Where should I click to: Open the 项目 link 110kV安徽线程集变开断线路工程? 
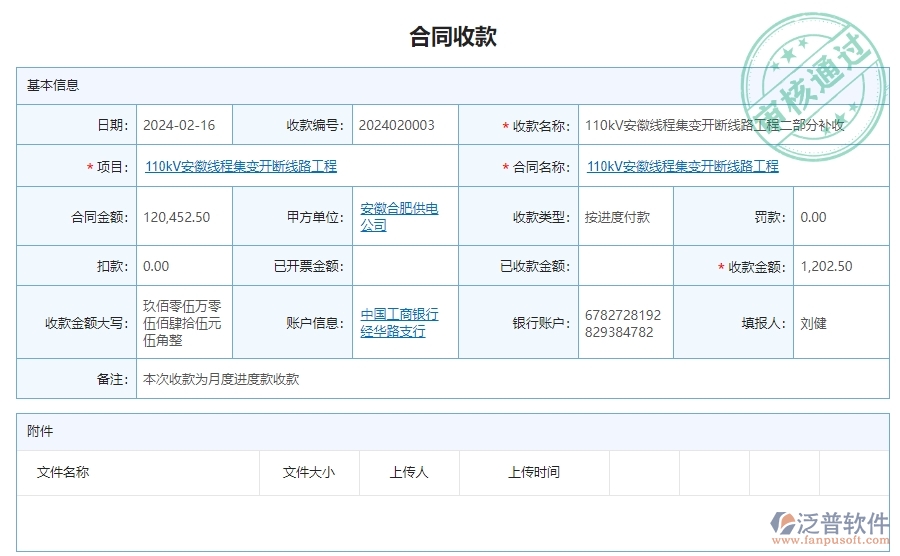[x=241, y=167]
